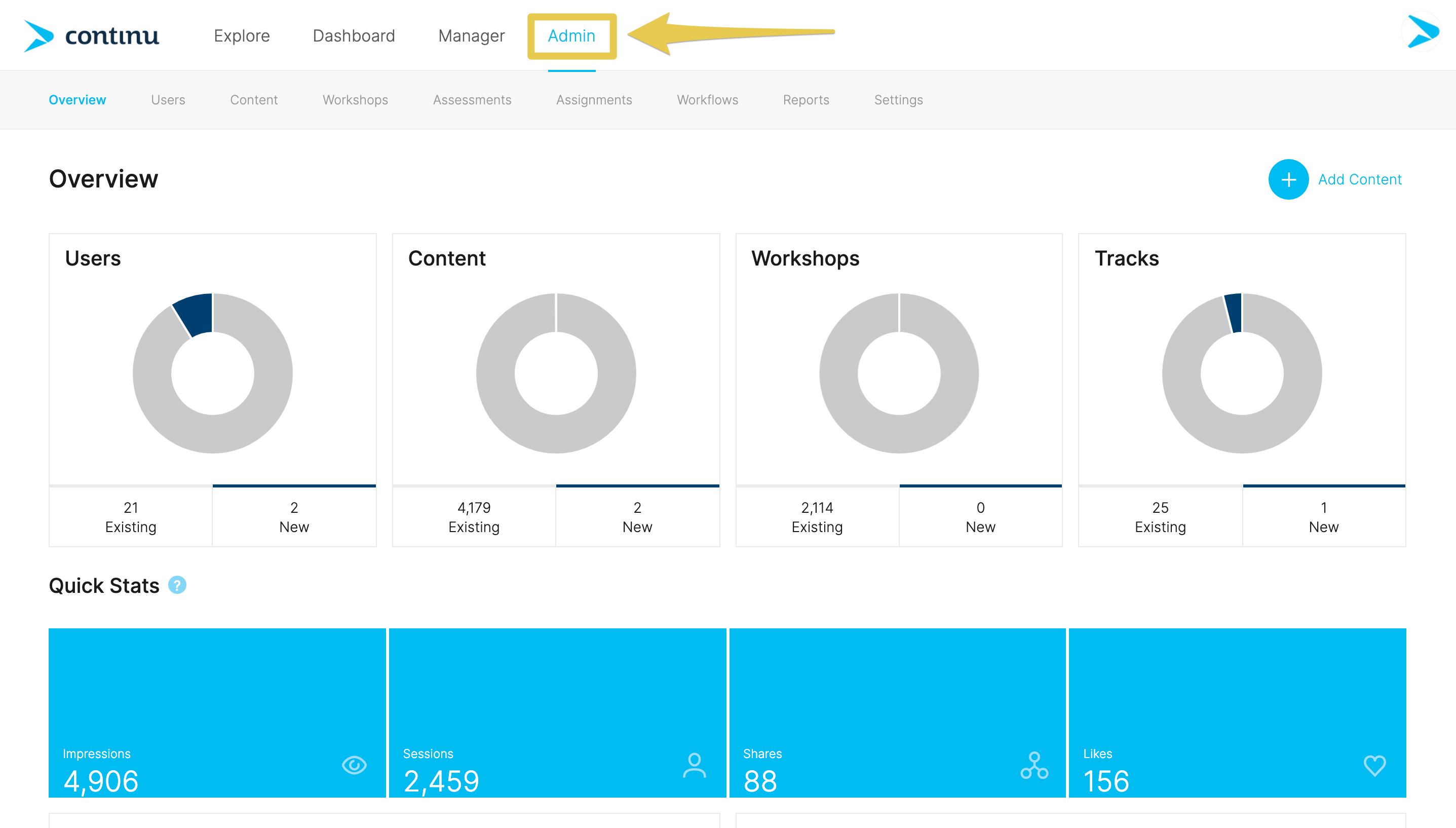Switch to the Reports sub-tab
This screenshot has height=828, width=1456.
pos(806,100)
